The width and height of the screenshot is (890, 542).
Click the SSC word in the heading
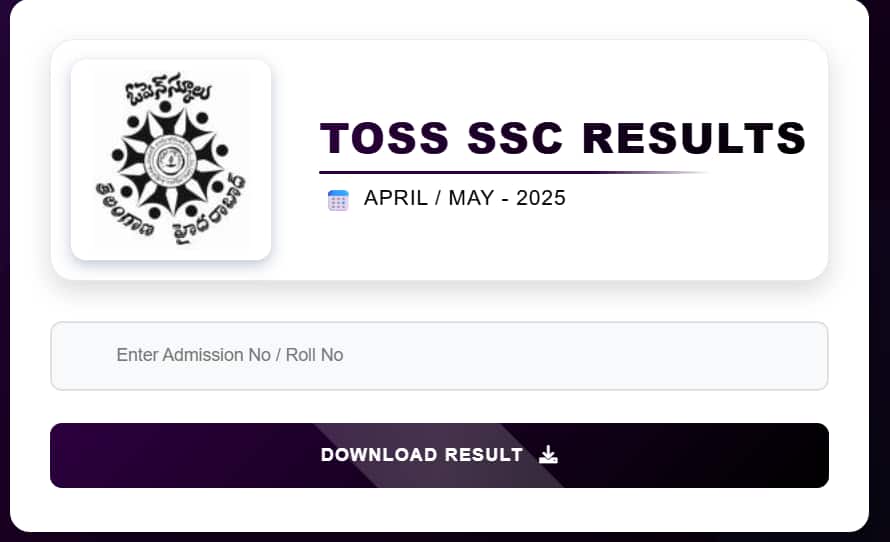click(x=515, y=138)
